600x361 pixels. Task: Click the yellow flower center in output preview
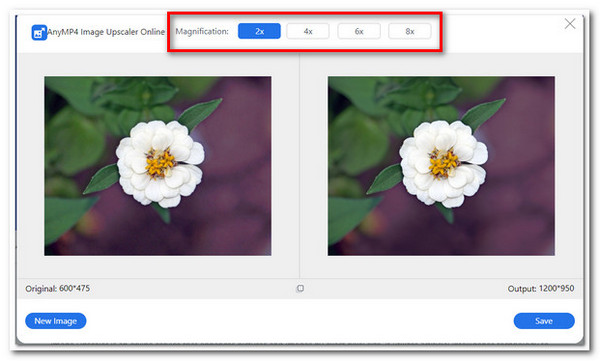point(443,163)
